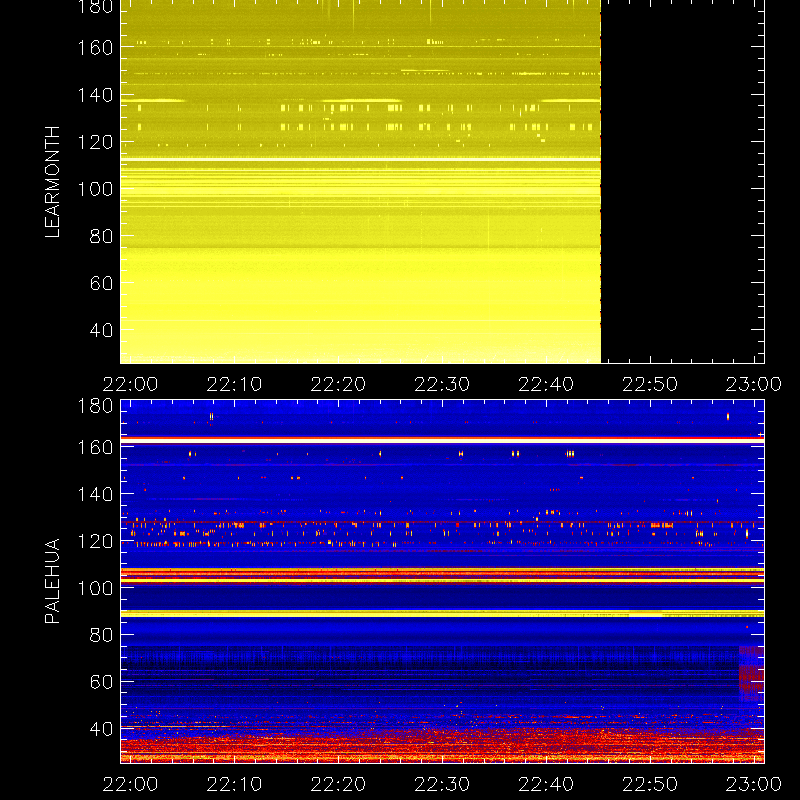Click the PALEHUA vertical axis label
The width and height of the screenshot is (800, 800).
pyautogui.click(x=52, y=581)
